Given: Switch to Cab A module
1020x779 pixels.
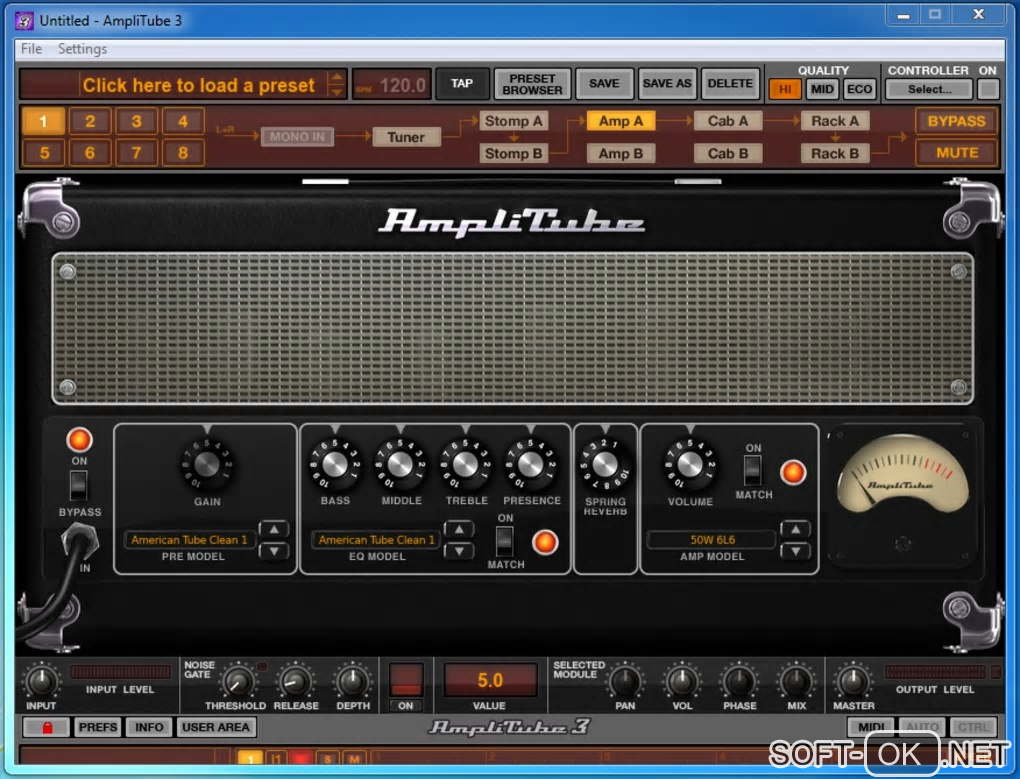Looking at the screenshot, I should pyautogui.click(x=728, y=121).
